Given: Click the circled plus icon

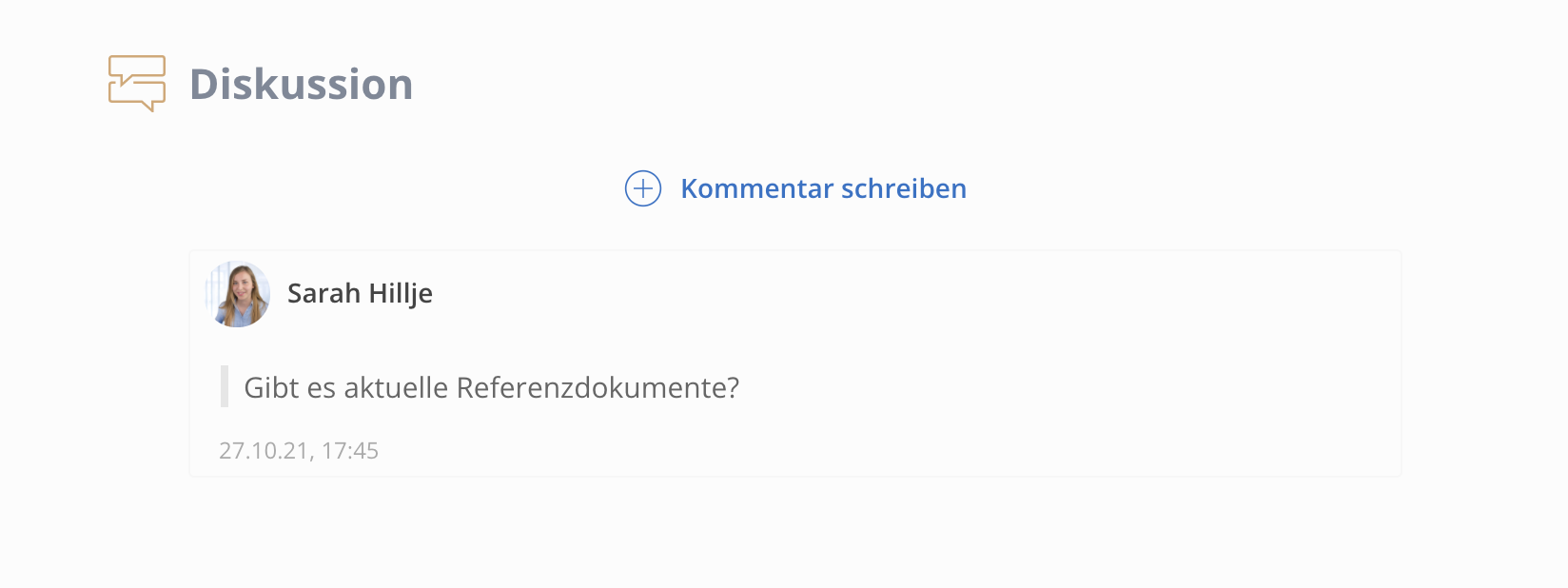Looking at the screenshot, I should tap(643, 188).
